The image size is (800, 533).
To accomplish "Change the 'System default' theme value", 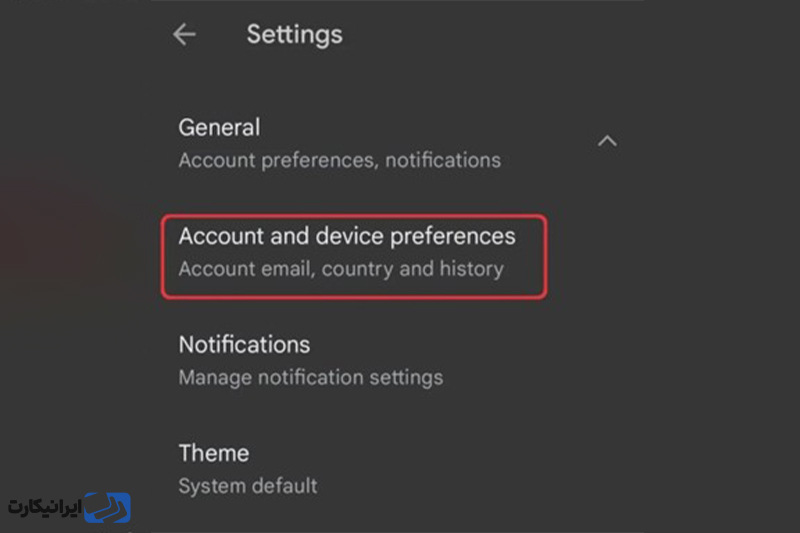I will coord(248,486).
